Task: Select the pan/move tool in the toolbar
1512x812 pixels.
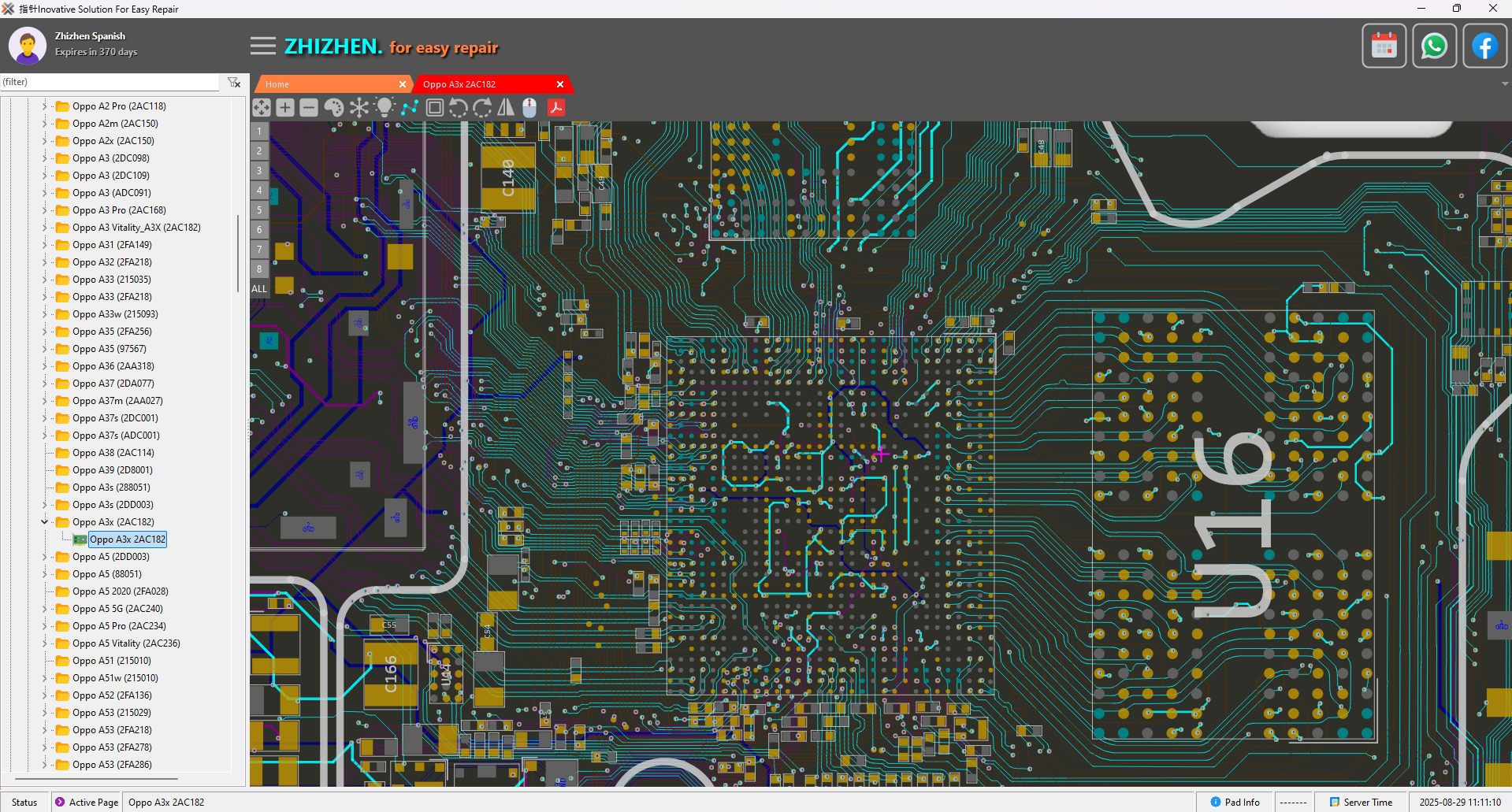Action: [x=262, y=108]
